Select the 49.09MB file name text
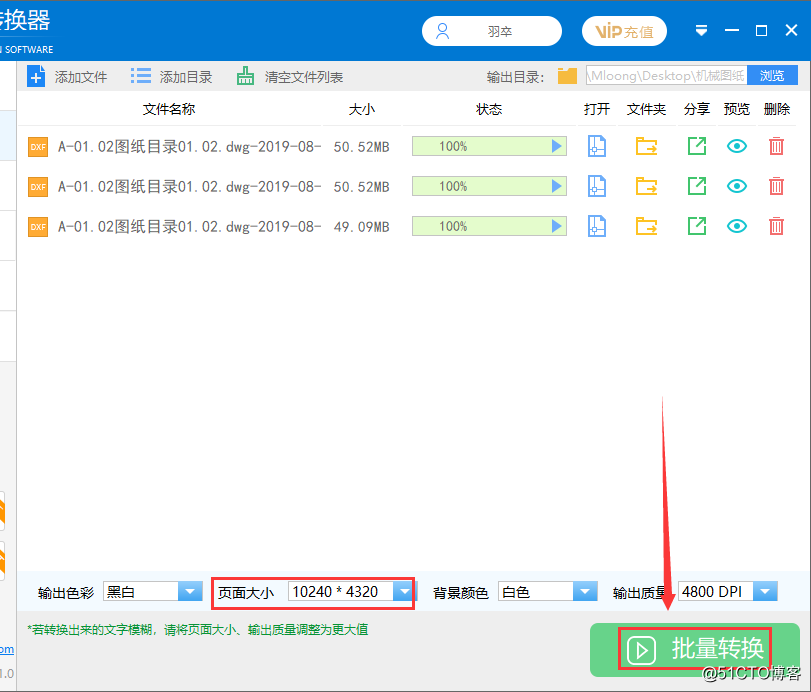 pos(189,227)
